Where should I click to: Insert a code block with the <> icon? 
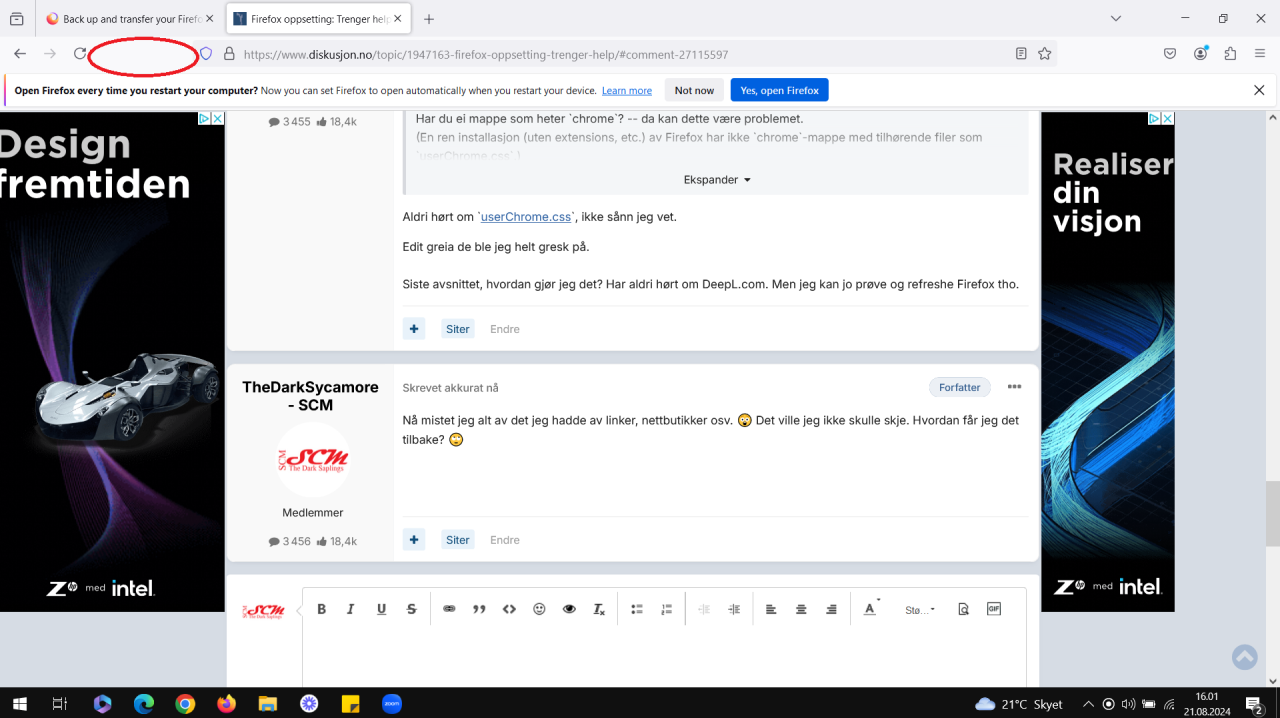(x=509, y=609)
